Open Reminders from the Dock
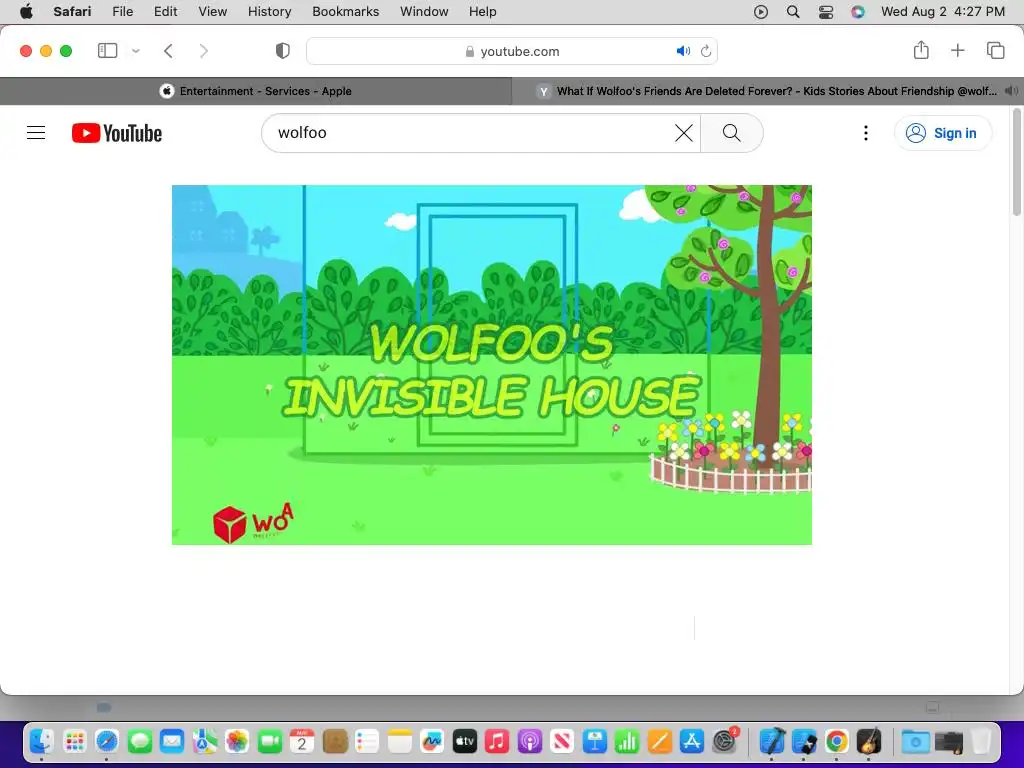This screenshot has height=768, width=1024. tap(367, 741)
